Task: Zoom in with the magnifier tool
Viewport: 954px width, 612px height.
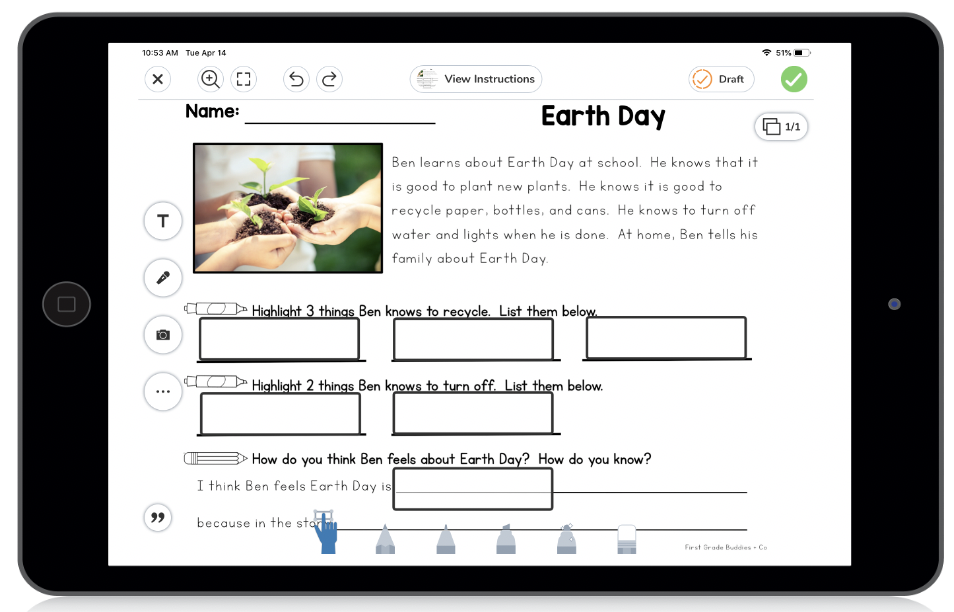Action: click(210, 78)
